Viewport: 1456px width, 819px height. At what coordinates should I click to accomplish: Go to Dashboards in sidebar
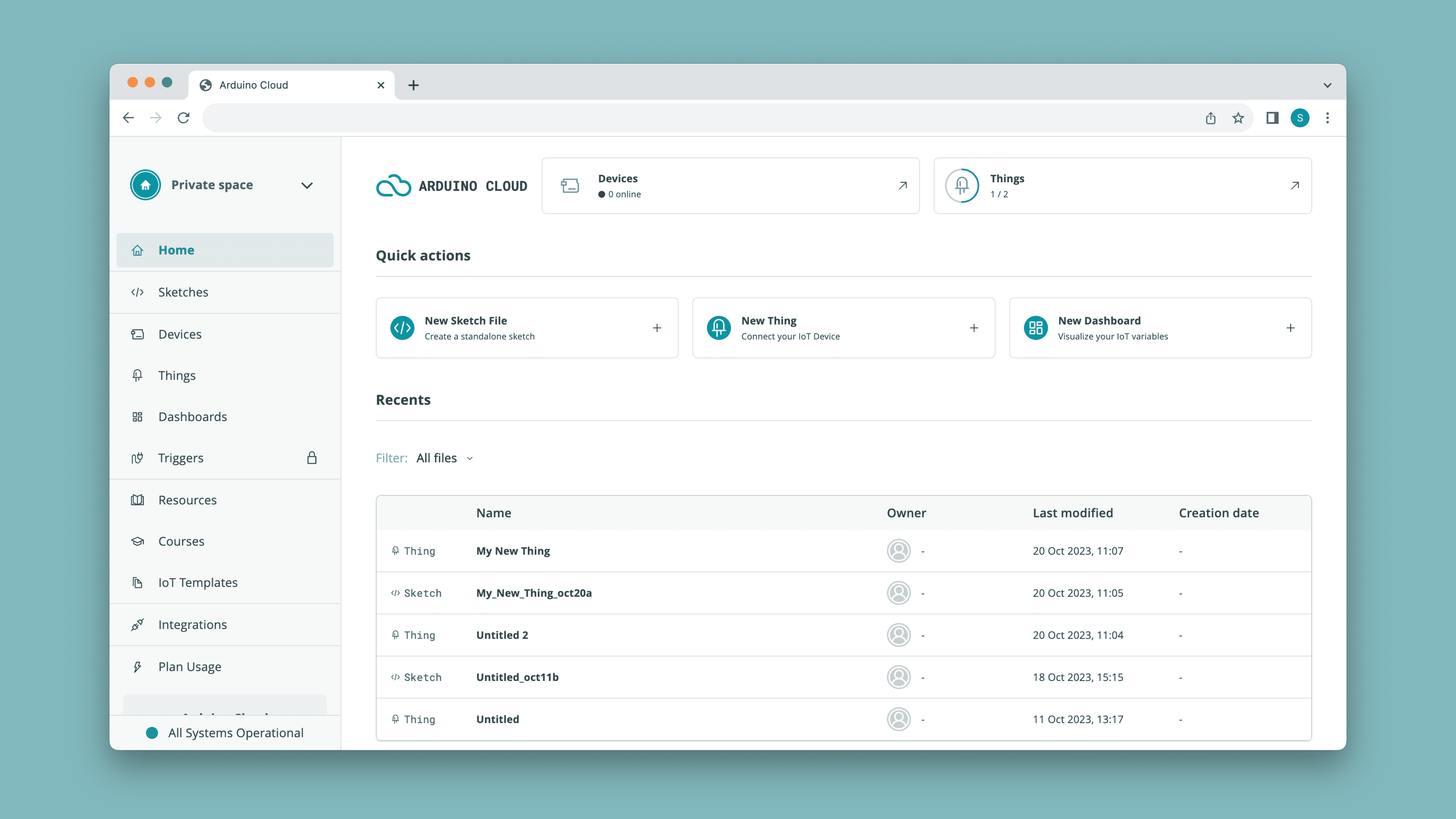[192, 417]
